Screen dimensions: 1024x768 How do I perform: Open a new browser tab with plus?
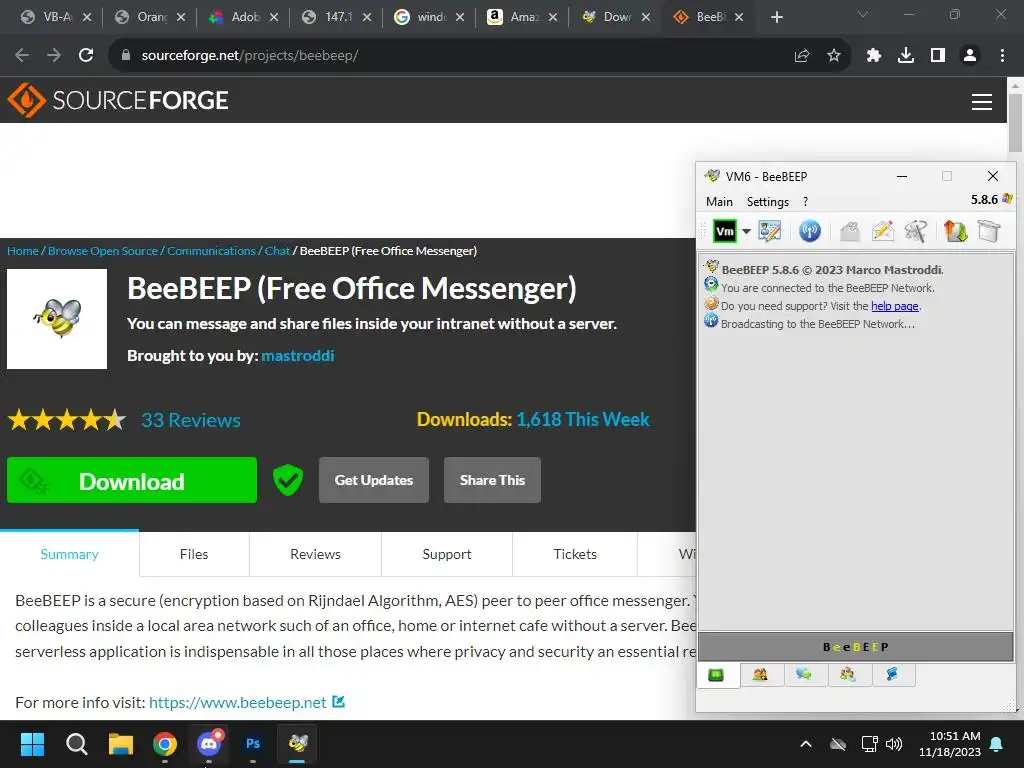point(776,17)
